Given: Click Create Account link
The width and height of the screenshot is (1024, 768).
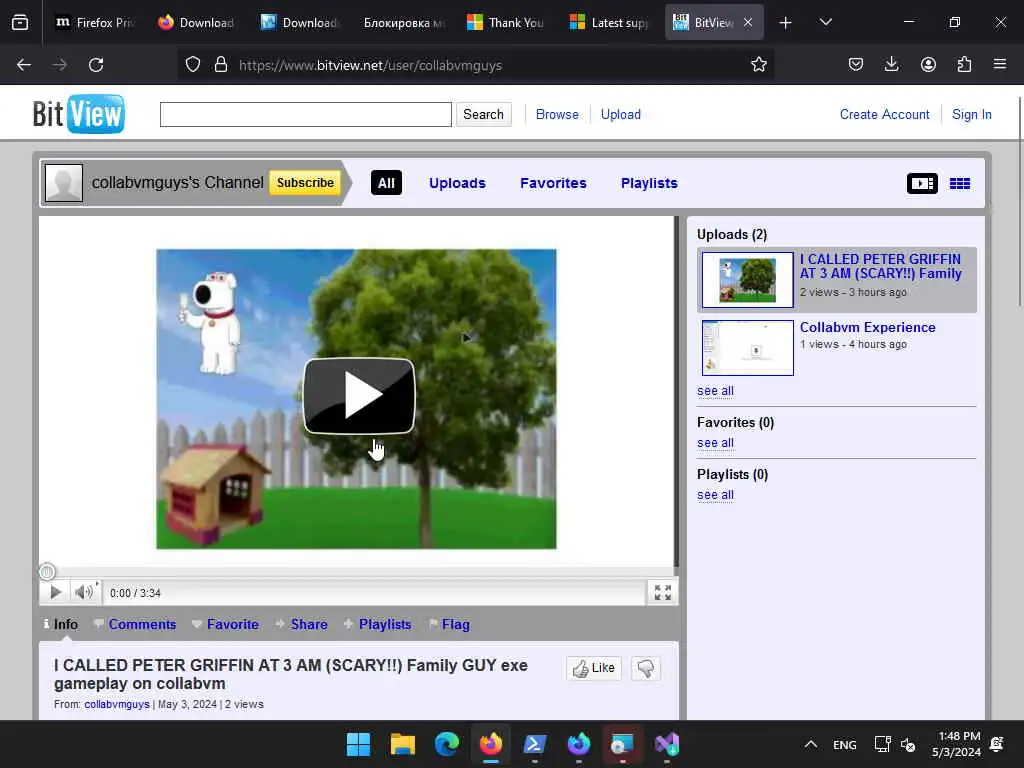Looking at the screenshot, I should click(x=884, y=114).
